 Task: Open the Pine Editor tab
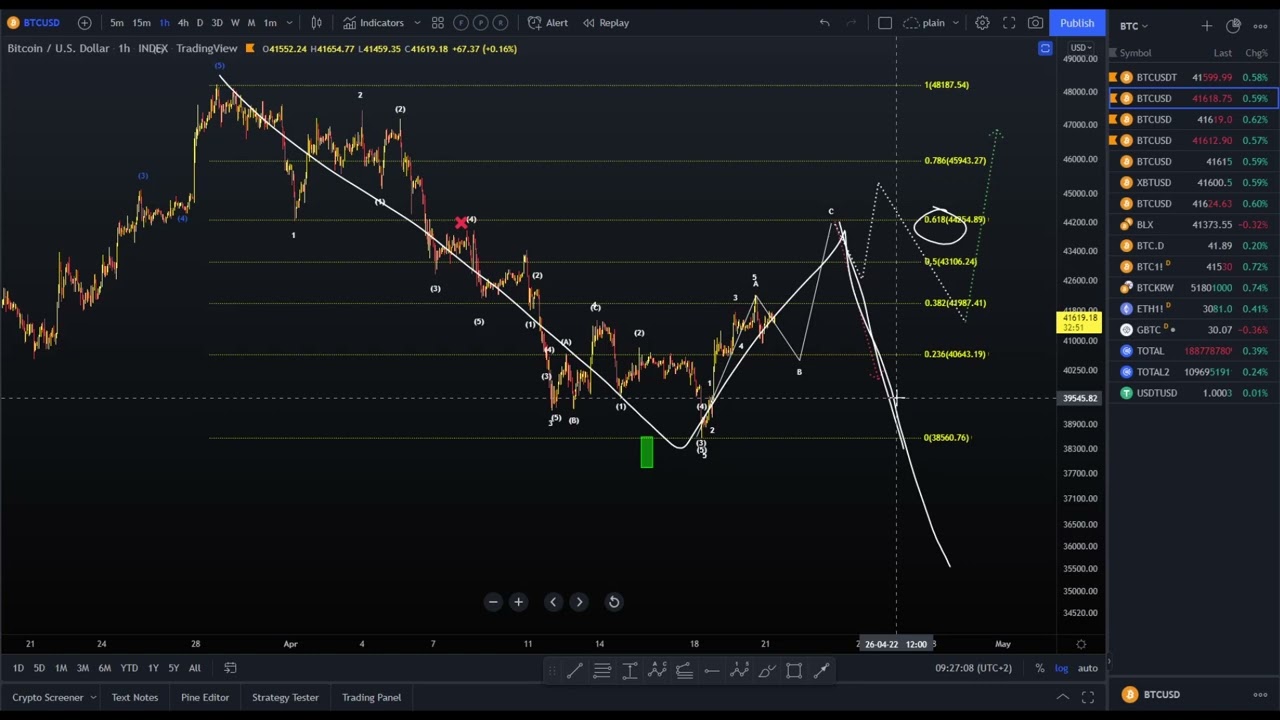pyautogui.click(x=205, y=697)
